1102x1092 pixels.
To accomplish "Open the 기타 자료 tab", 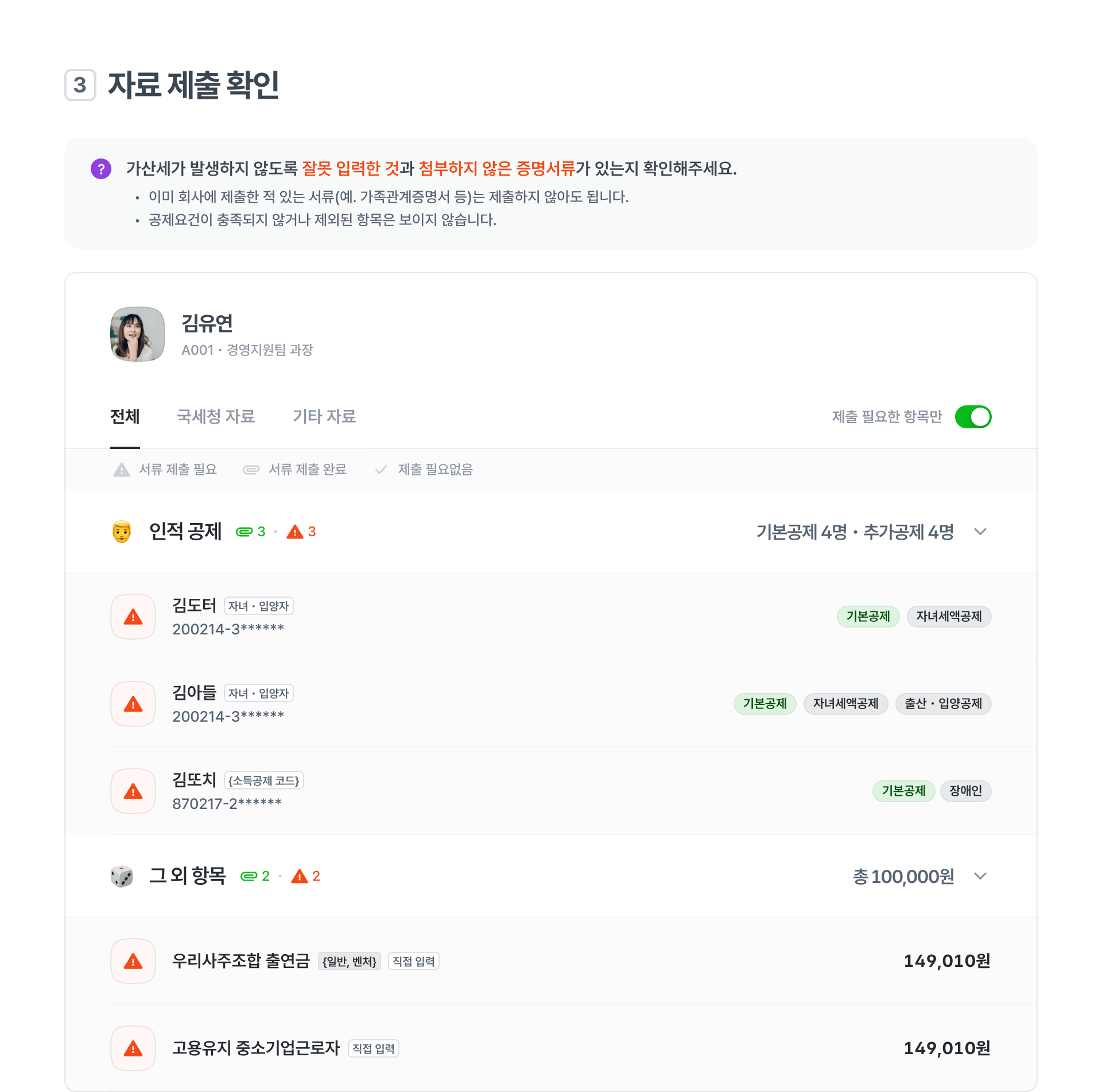I will 324,416.
